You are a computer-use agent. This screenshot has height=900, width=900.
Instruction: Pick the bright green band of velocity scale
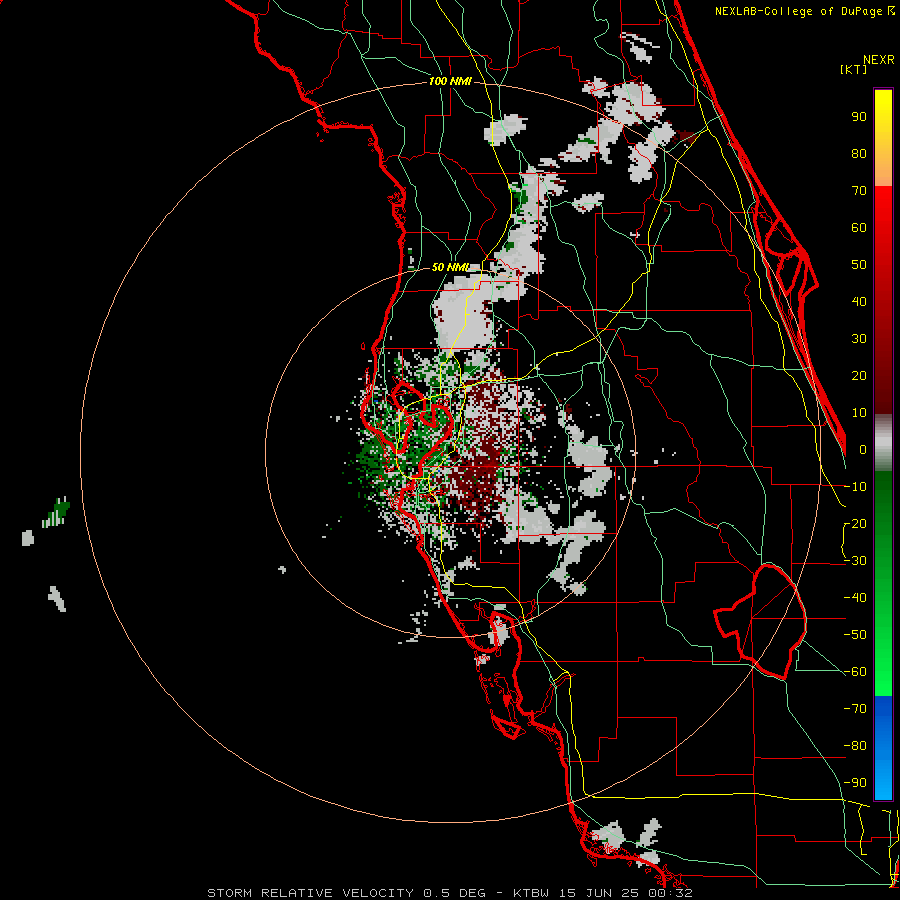(883, 674)
